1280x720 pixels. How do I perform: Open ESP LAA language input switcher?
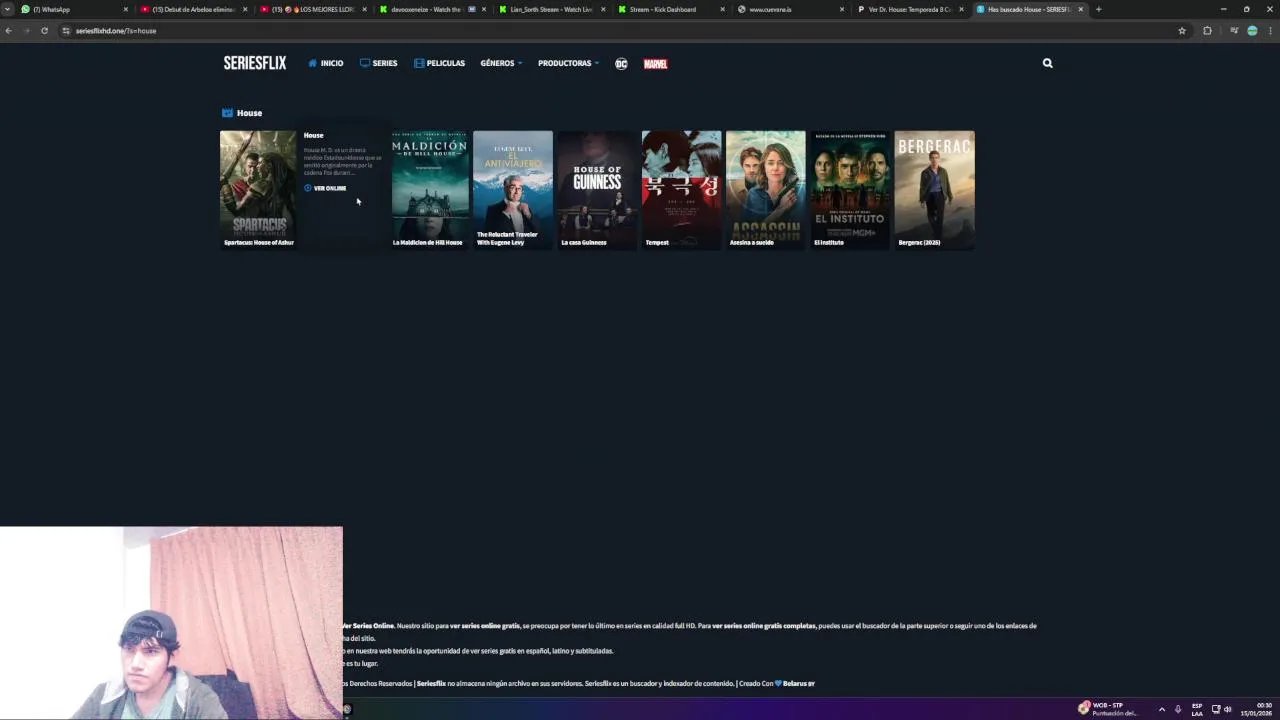point(1197,709)
